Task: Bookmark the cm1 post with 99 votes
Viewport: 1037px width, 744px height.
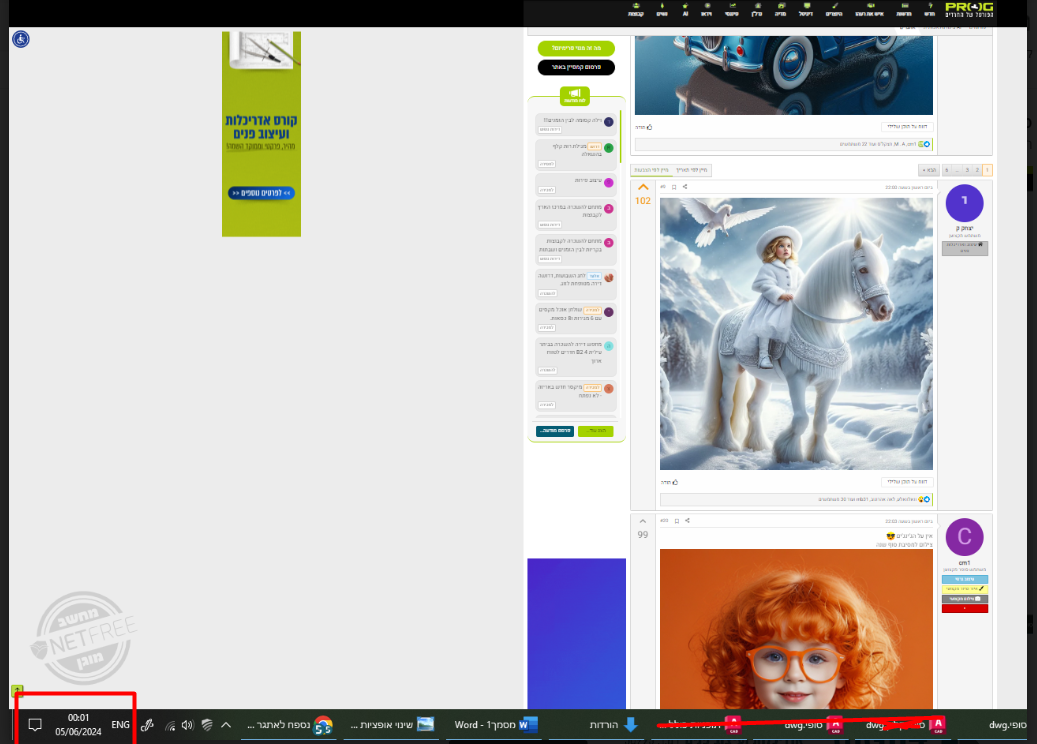Action: tap(677, 521)
